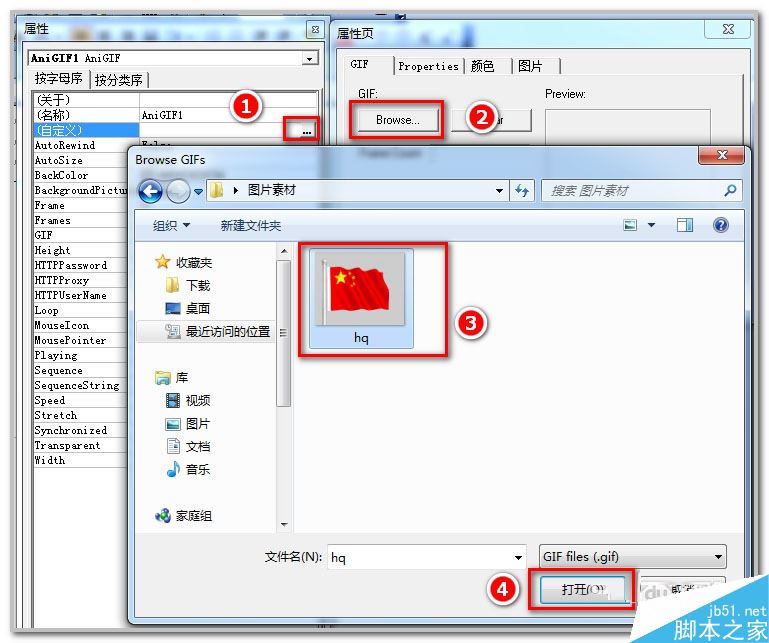Refresh the folder with the refresh icon

coord(522,190)
